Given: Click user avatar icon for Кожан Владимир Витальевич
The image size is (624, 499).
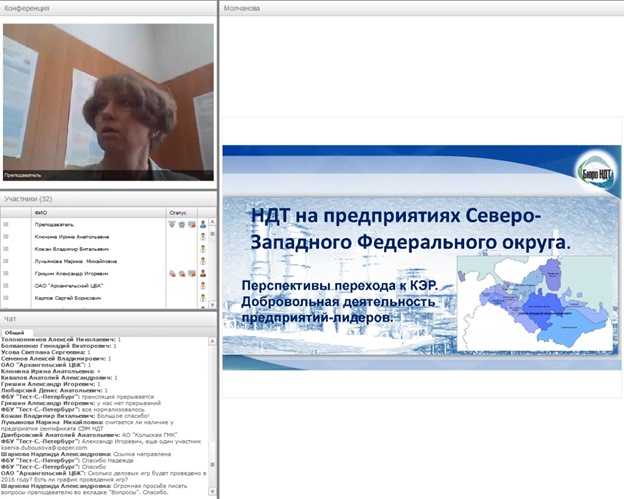Looking at the screenshot, I should coord(203,249).
